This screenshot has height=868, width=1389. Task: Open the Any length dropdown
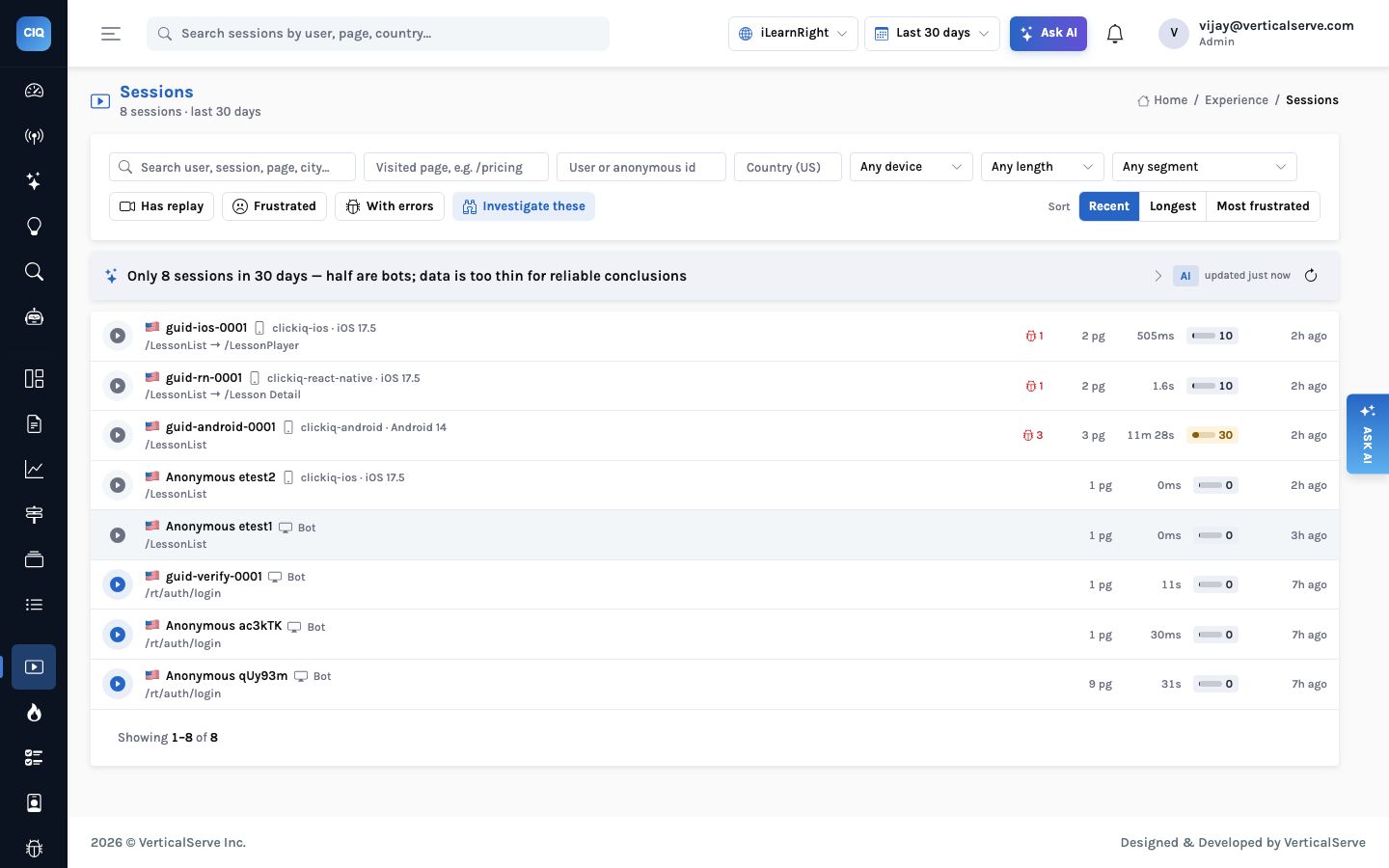point(1043,167)
